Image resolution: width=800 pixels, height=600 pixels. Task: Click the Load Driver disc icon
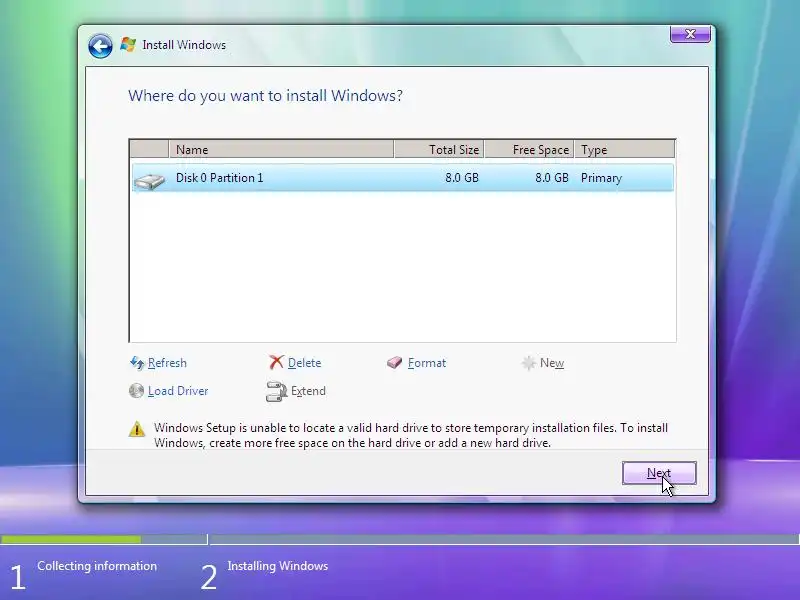136,391
